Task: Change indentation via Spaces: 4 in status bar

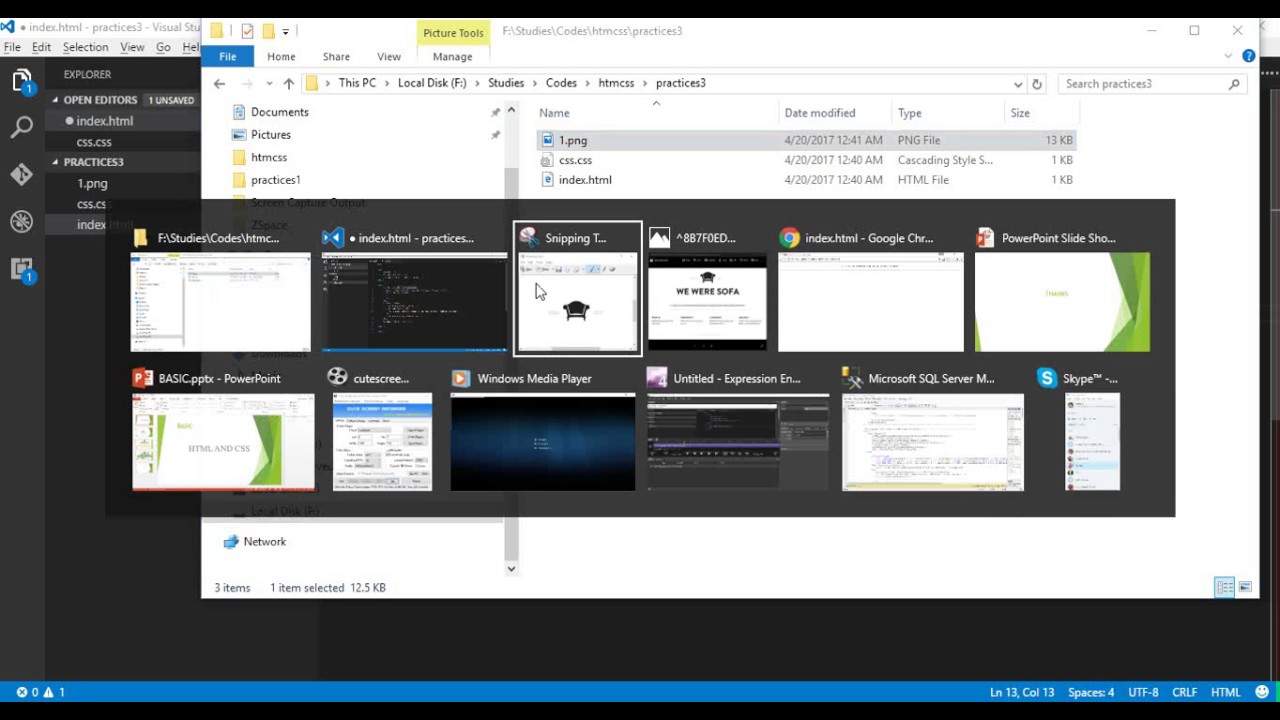Action: 1091,692
